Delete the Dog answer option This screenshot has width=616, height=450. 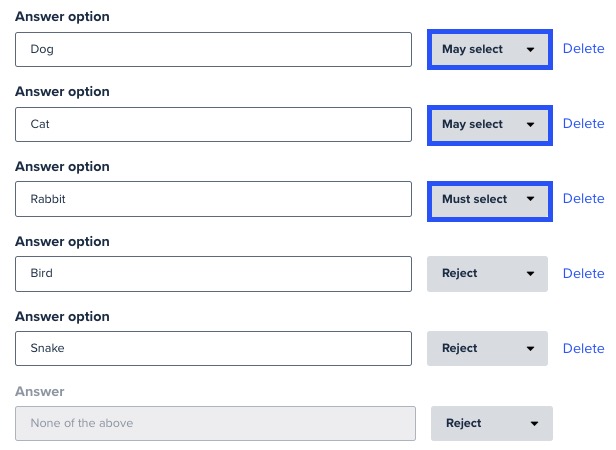click(583, 49)
